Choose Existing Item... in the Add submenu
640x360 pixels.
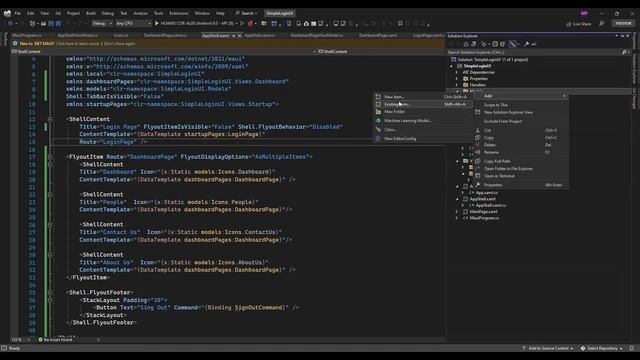(424, 104)
